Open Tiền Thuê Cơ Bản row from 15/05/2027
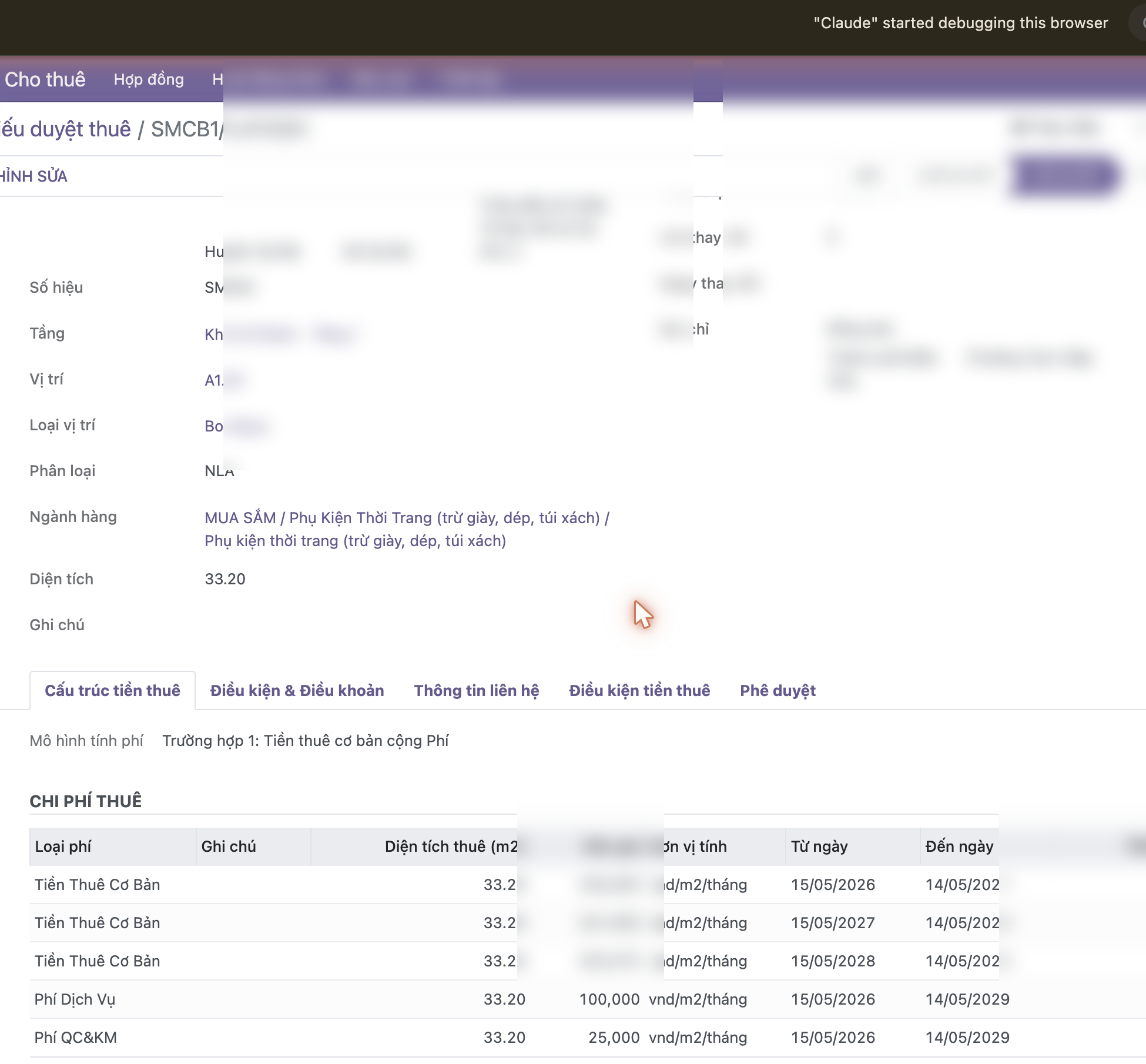Viewport: 1146px width, 1064px height. point(588,923)
